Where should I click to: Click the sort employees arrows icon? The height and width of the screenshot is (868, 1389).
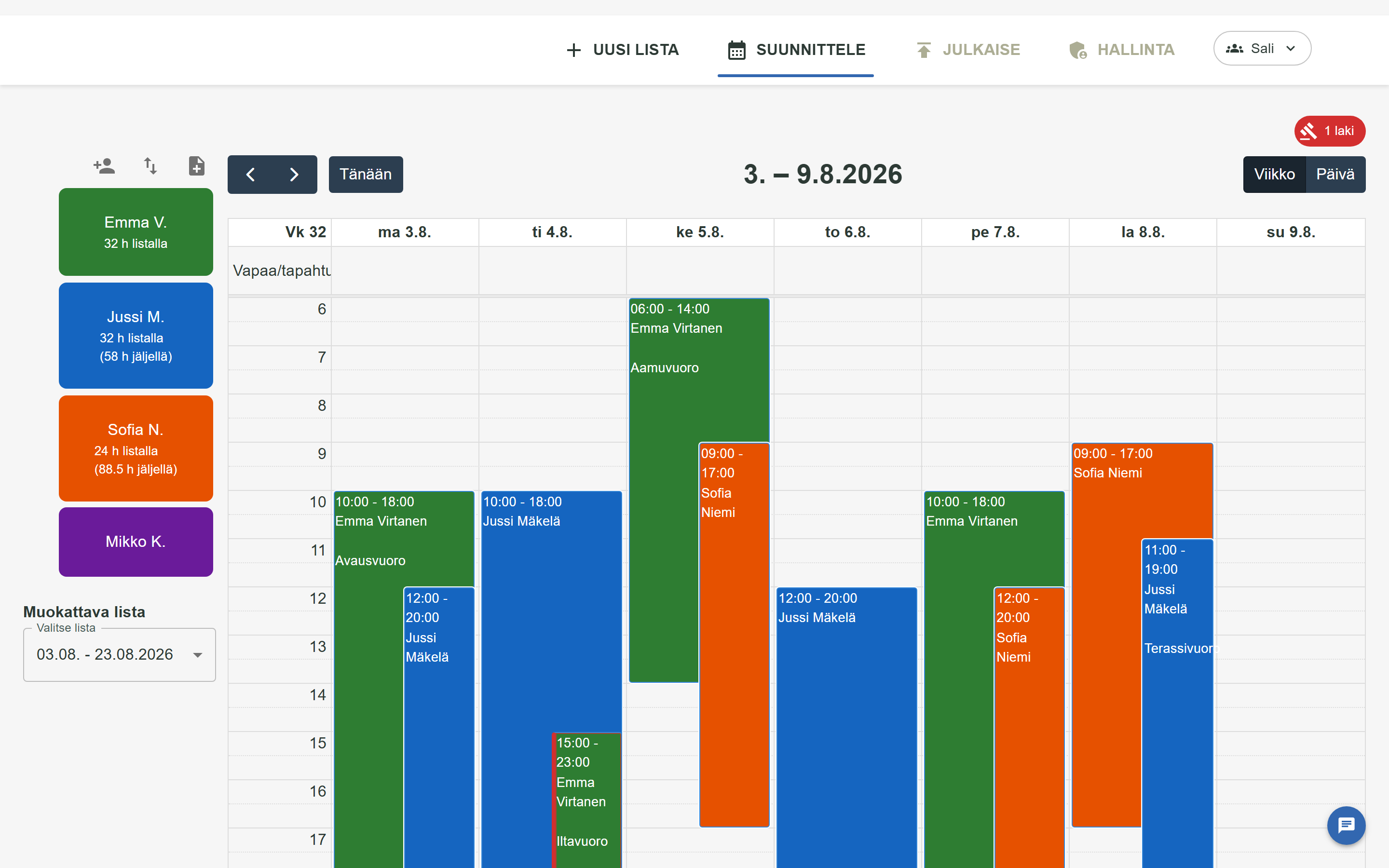150,166
